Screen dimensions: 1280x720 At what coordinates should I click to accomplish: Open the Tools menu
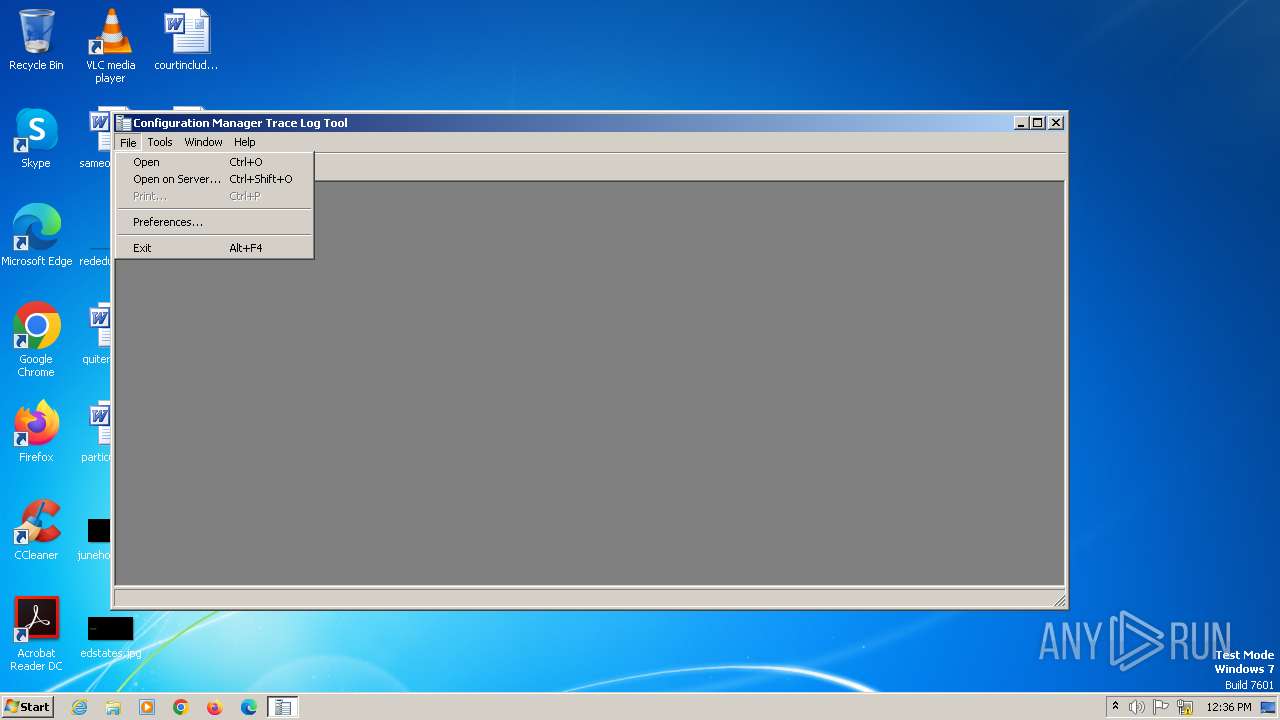tap(160, 142)
